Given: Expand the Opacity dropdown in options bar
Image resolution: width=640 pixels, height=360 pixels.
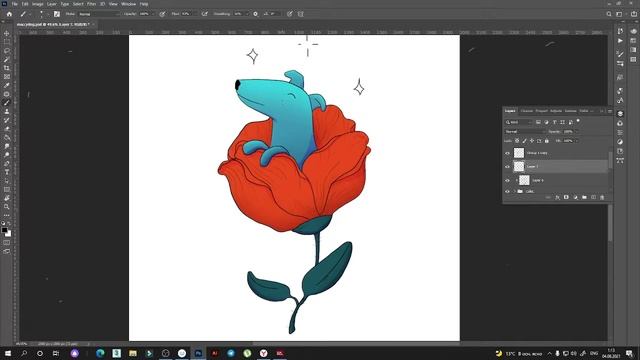Looking at the screenshot, I should click(x=153, y=14).
